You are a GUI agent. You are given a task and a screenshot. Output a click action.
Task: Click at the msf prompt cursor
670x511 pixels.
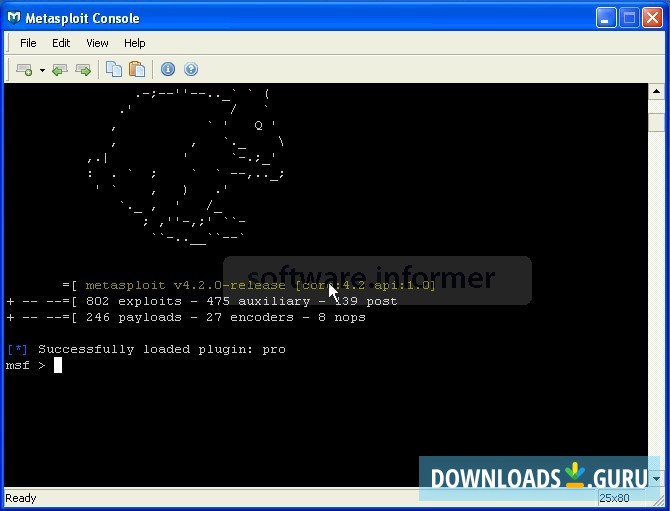pos(58,366)
